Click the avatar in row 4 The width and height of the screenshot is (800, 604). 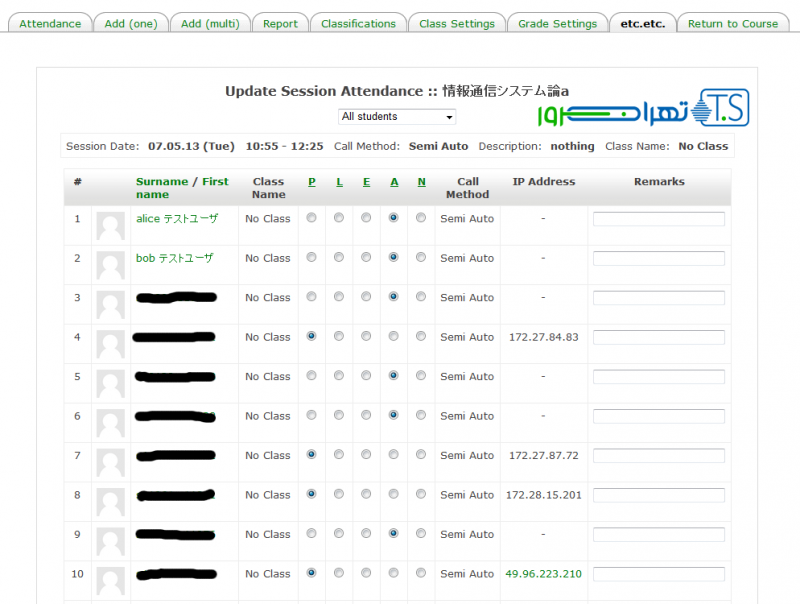click(110, 345)
